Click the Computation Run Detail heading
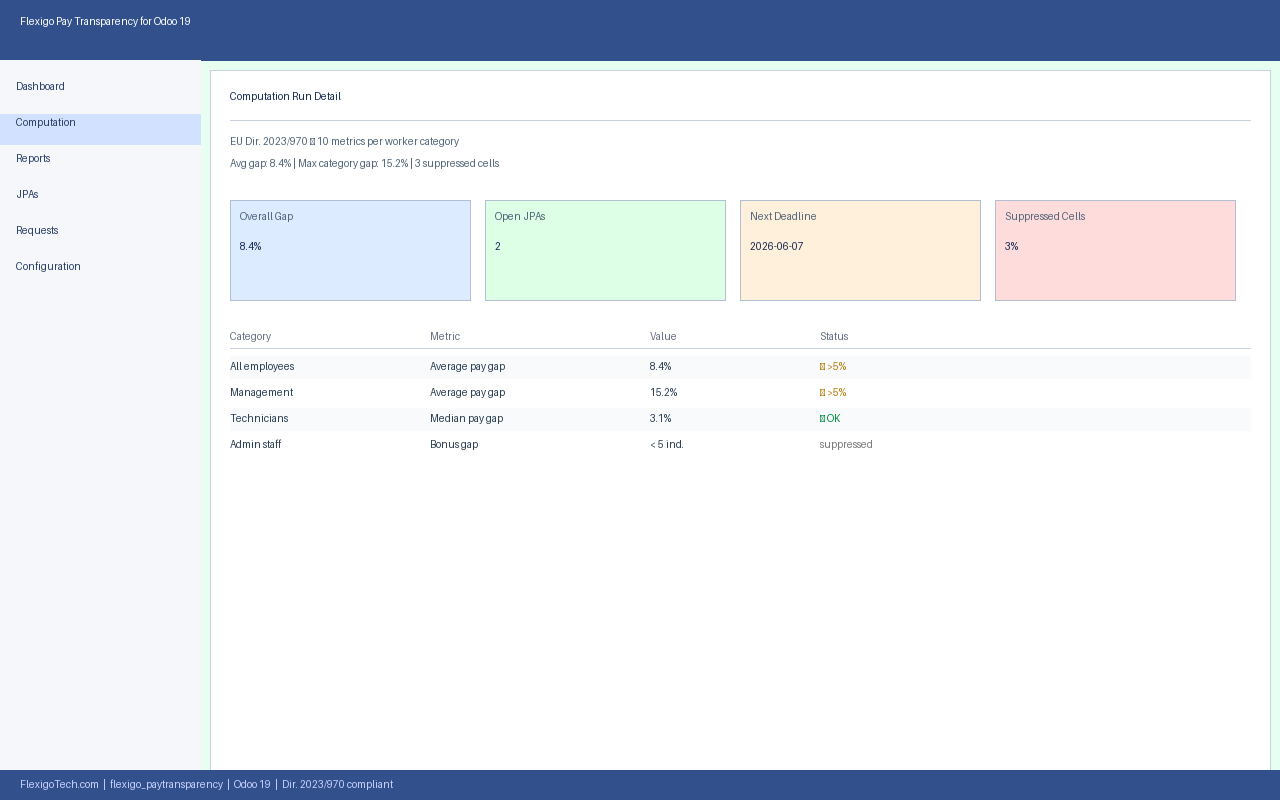The width and height of the screenshot is (1280, 800). click(285, 97)
